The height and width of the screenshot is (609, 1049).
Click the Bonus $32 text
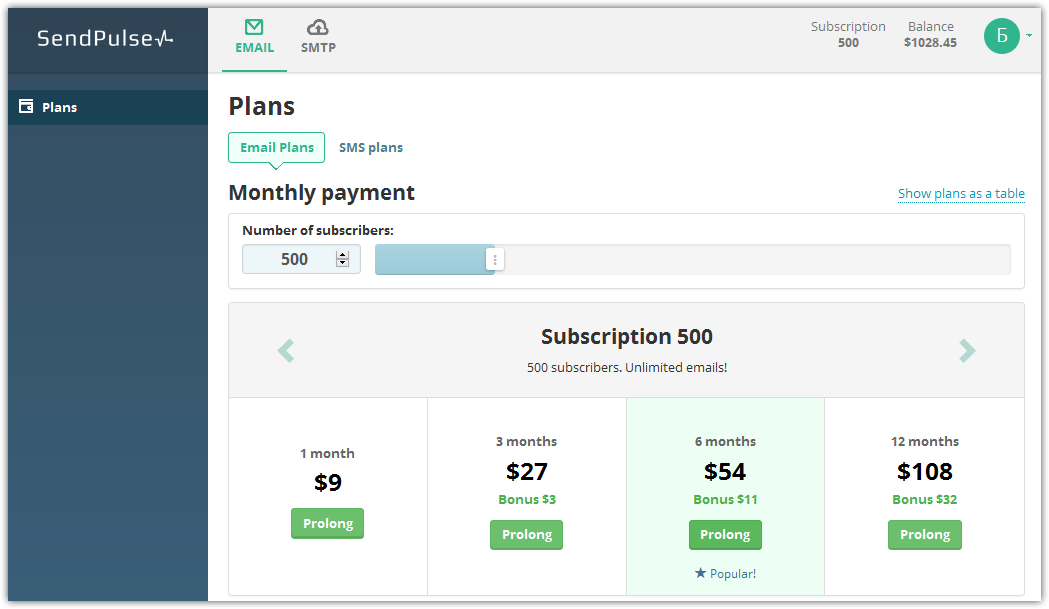[925, 499]
